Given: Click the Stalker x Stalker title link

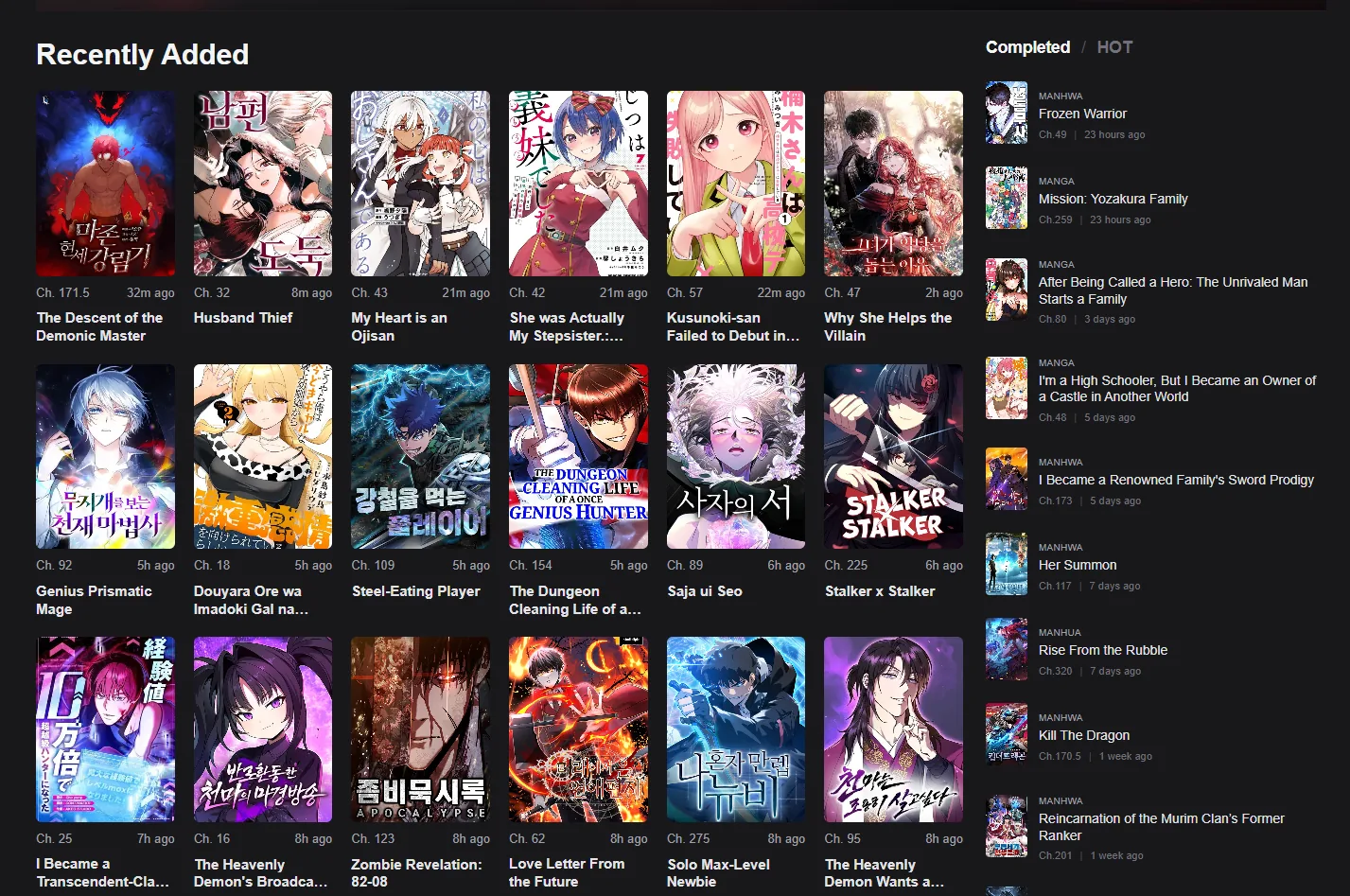Looking at the screenshot, I should 880,591.
